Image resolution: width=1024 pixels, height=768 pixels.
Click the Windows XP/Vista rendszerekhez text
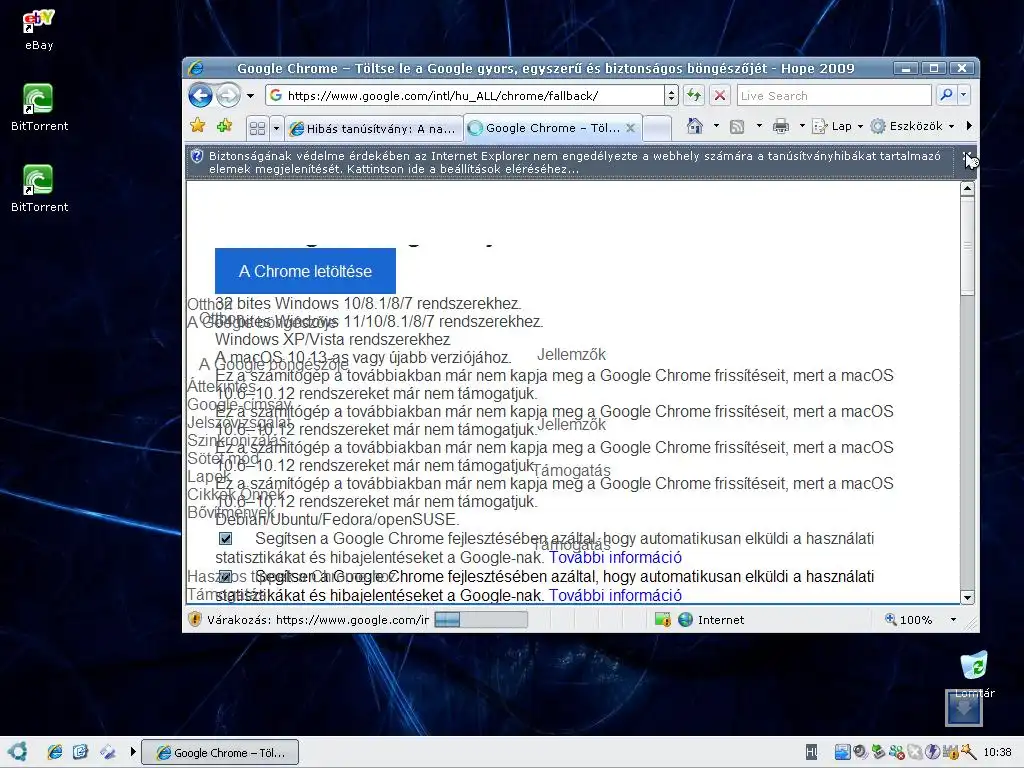(332, 340)
